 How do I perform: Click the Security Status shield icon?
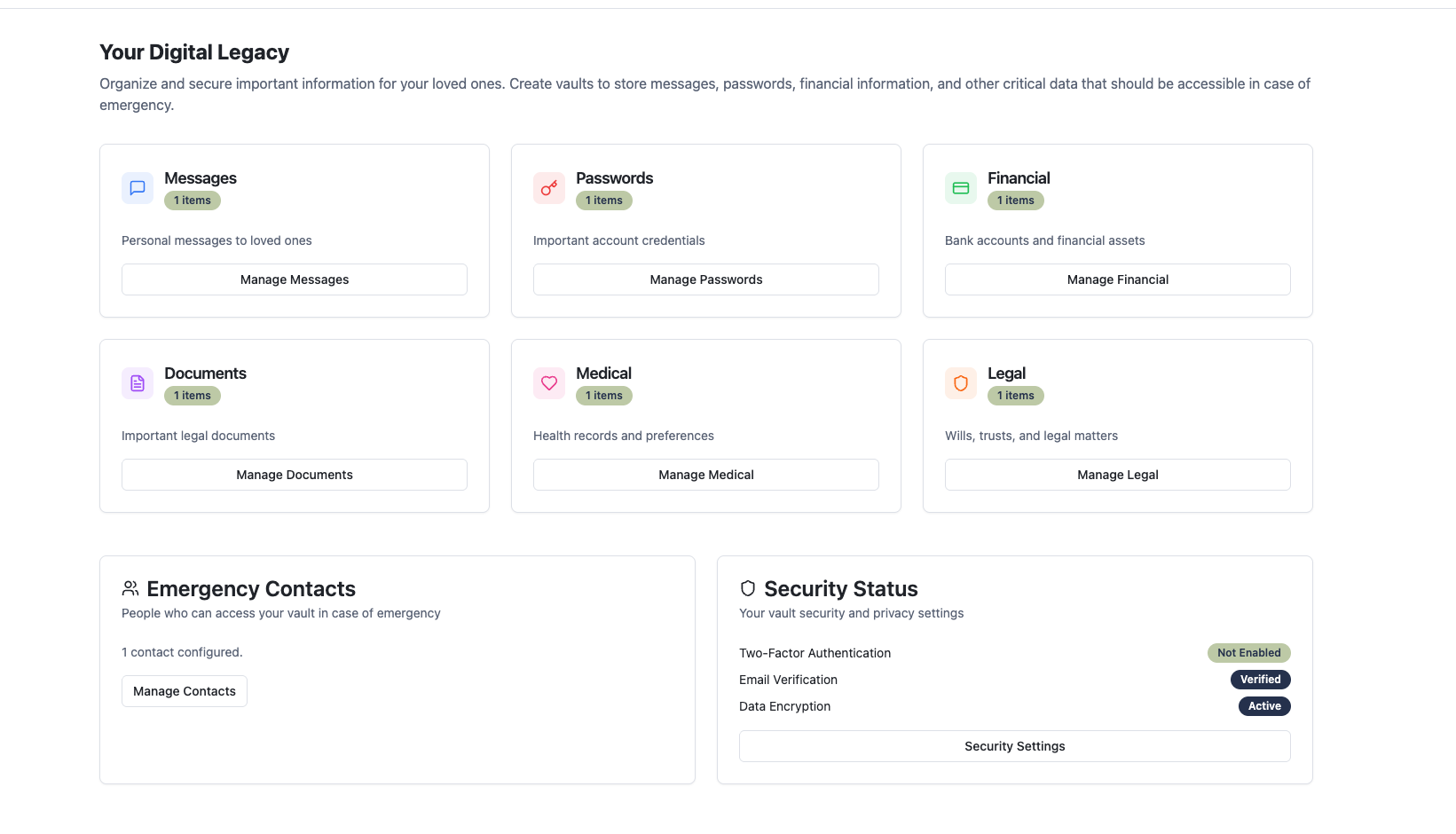pyautogui.click(x=747, y=587)
